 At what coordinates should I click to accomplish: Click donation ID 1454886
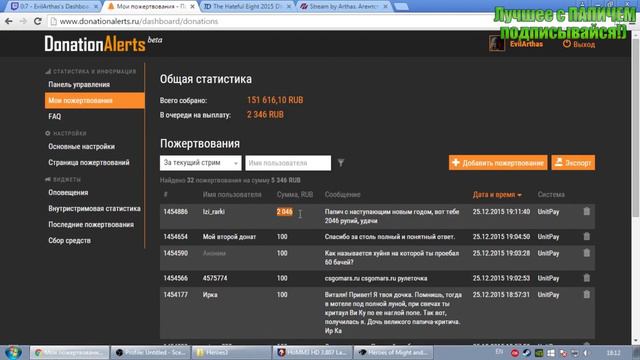pyautogui.click(x=176, y=211)
